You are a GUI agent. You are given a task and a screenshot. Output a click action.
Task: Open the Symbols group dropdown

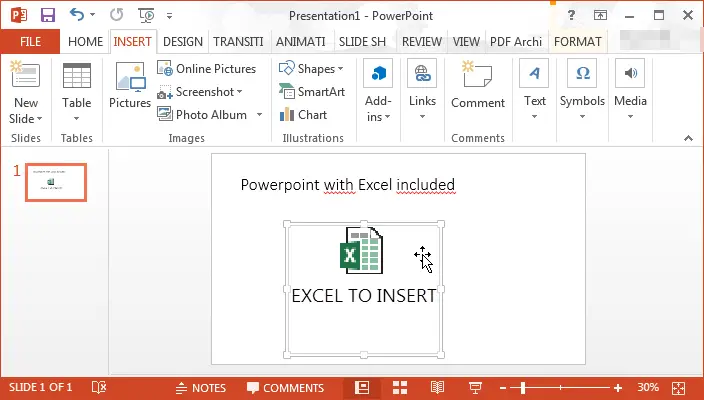pos(582,90)
